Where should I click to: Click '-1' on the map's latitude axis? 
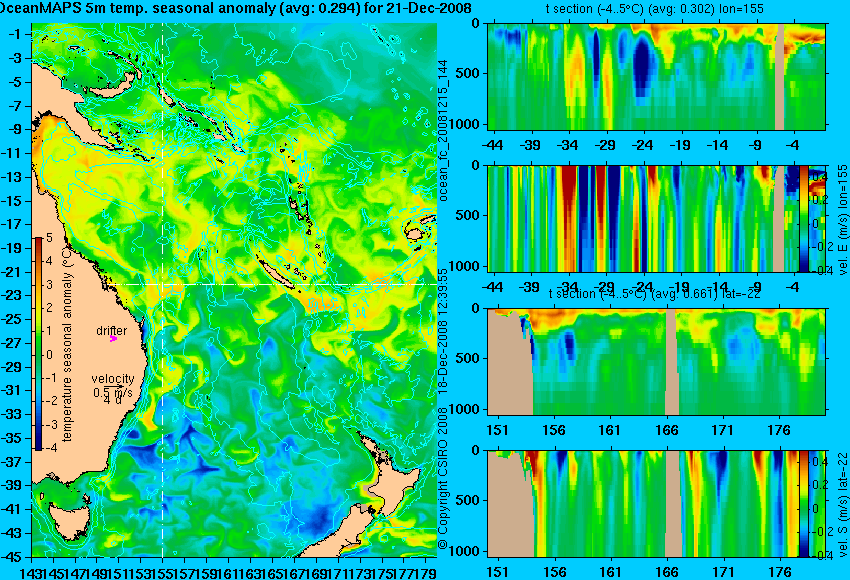[x=15, y=34]
